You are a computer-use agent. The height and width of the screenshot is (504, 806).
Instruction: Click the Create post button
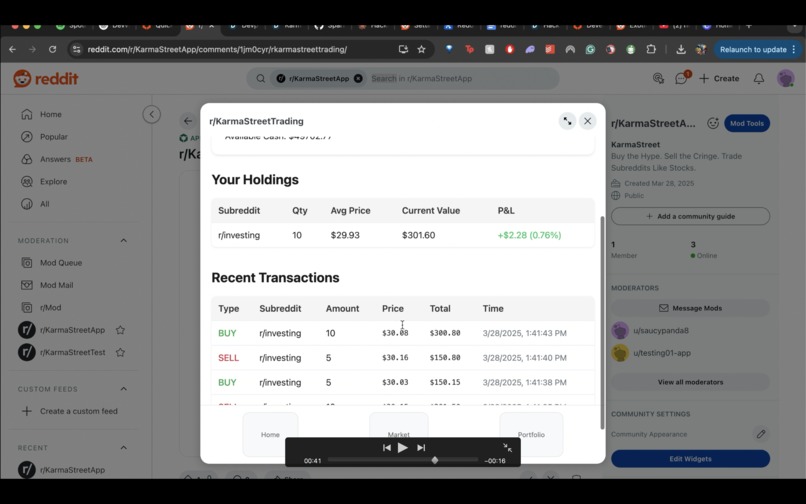(x=719, y=79)
